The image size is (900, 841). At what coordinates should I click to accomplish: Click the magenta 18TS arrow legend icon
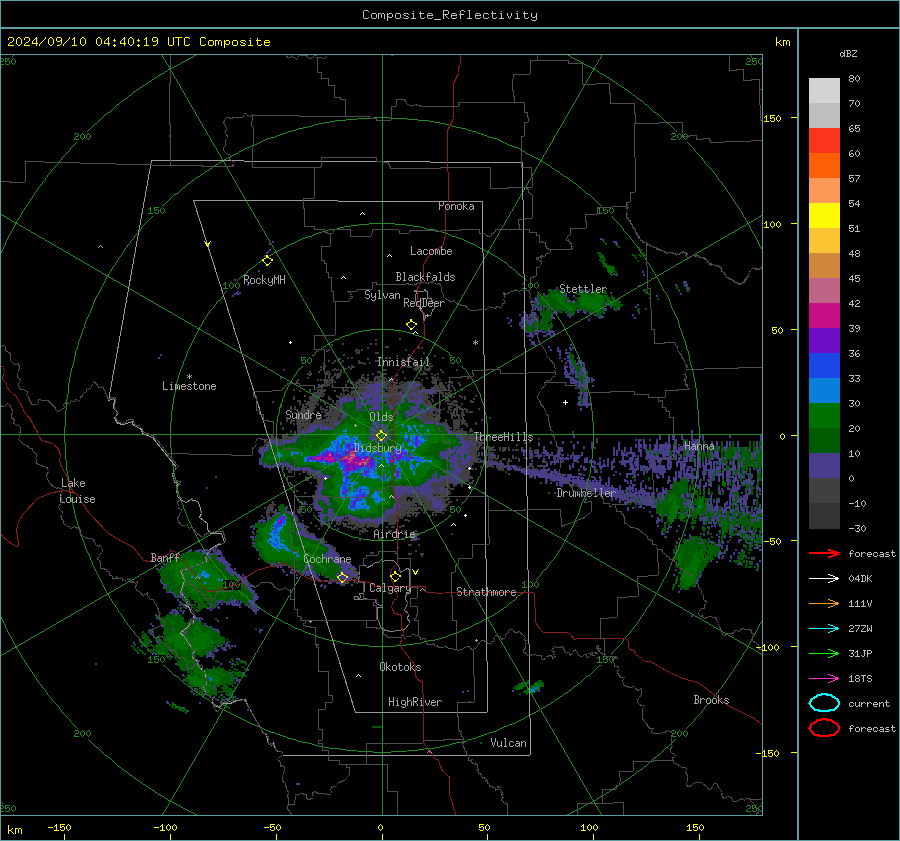coord(824,679)
